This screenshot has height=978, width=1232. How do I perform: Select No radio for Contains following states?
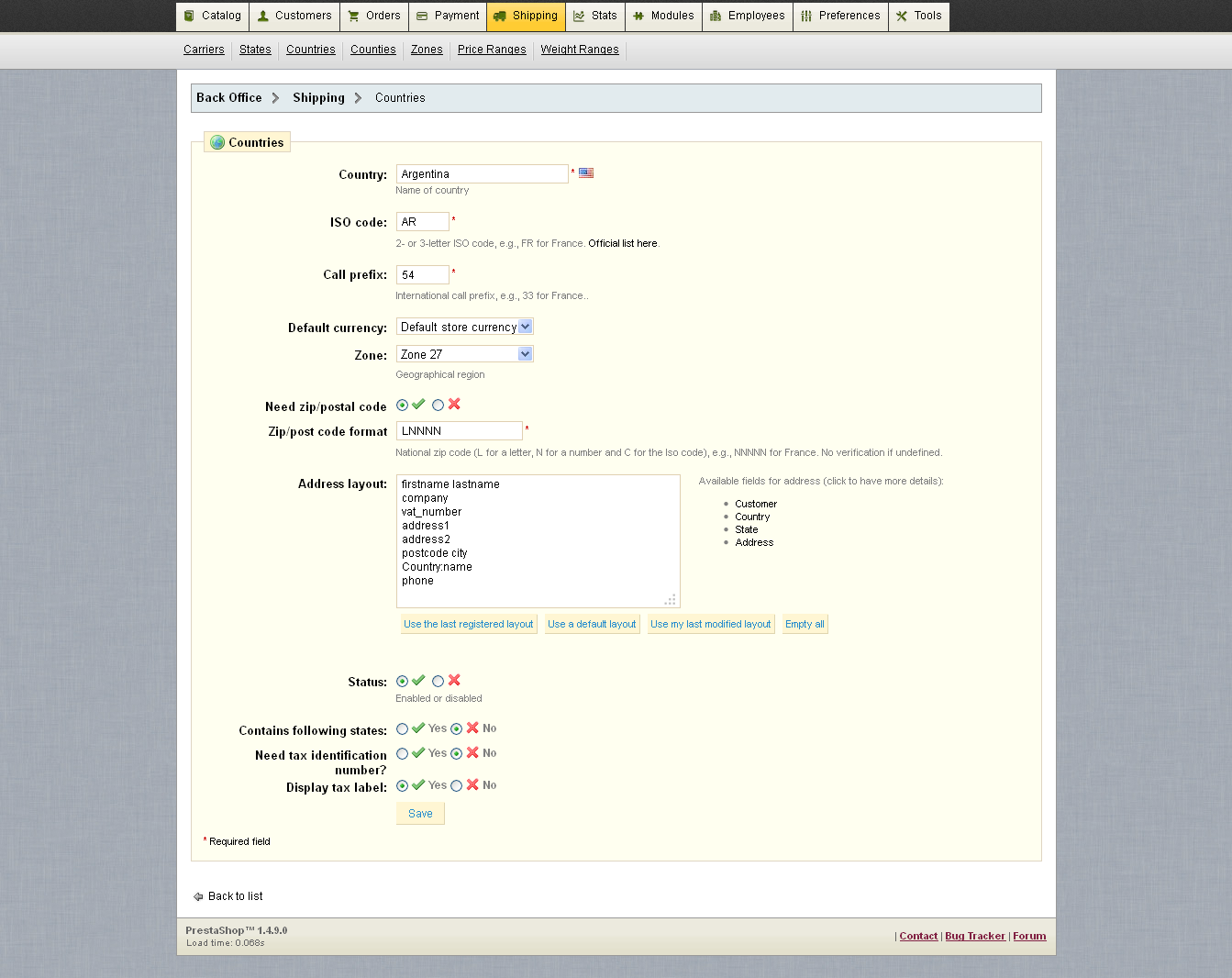click(x=456, y=729)
